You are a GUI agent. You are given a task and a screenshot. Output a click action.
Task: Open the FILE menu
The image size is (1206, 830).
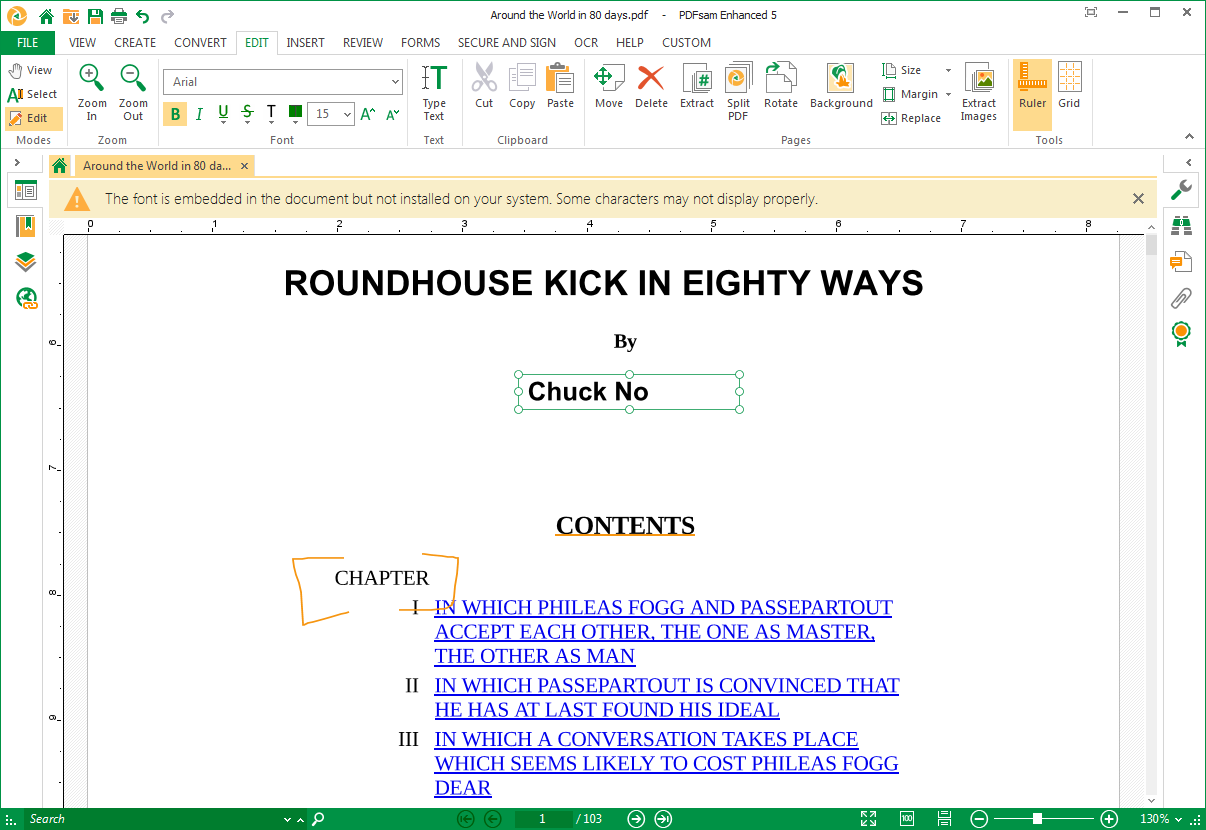[x=28, y=43]
